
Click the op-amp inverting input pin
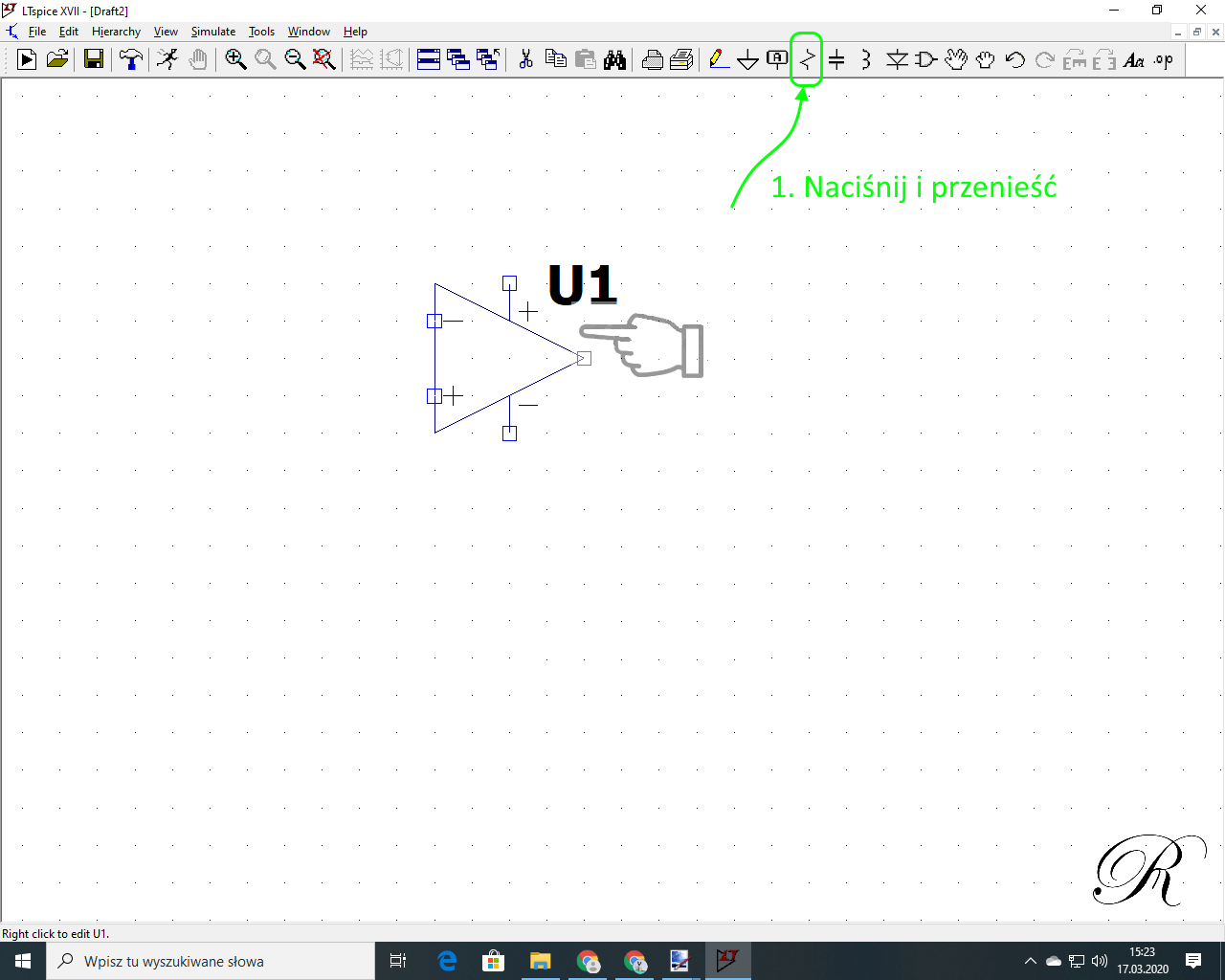[434, 321]
